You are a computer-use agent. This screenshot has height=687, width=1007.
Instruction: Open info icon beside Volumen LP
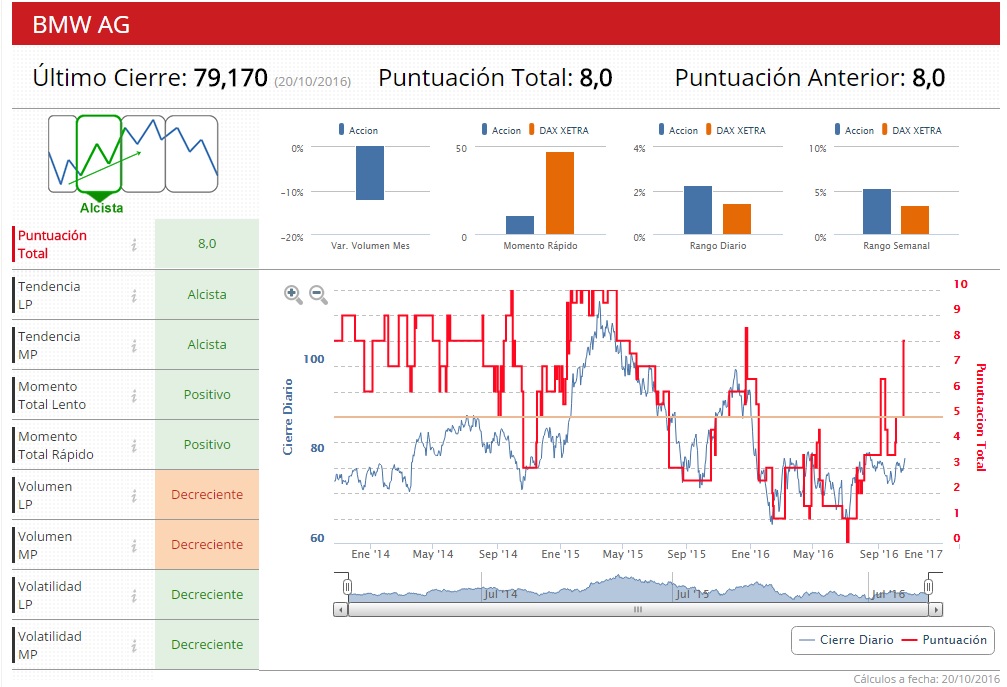tap(134, 496)
